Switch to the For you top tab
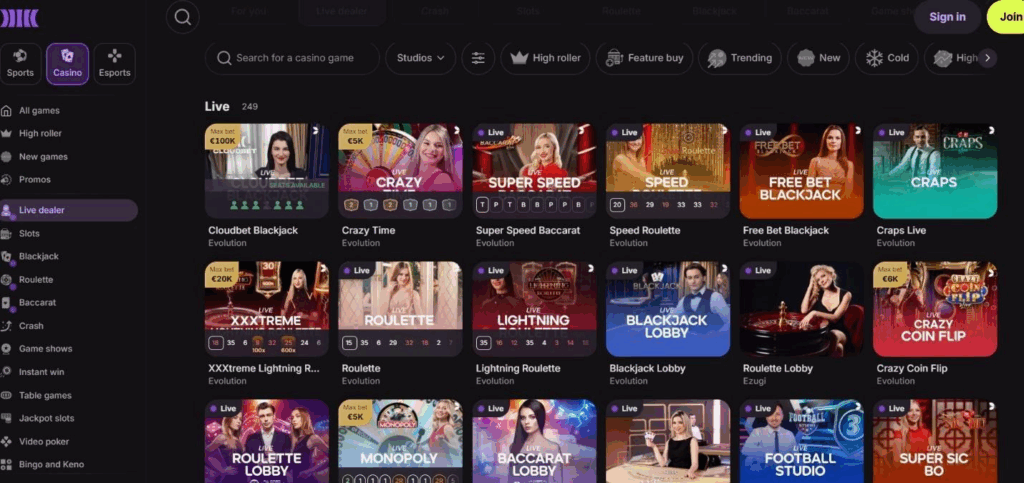Screen dimensions: 1024x483 [248, 12]
